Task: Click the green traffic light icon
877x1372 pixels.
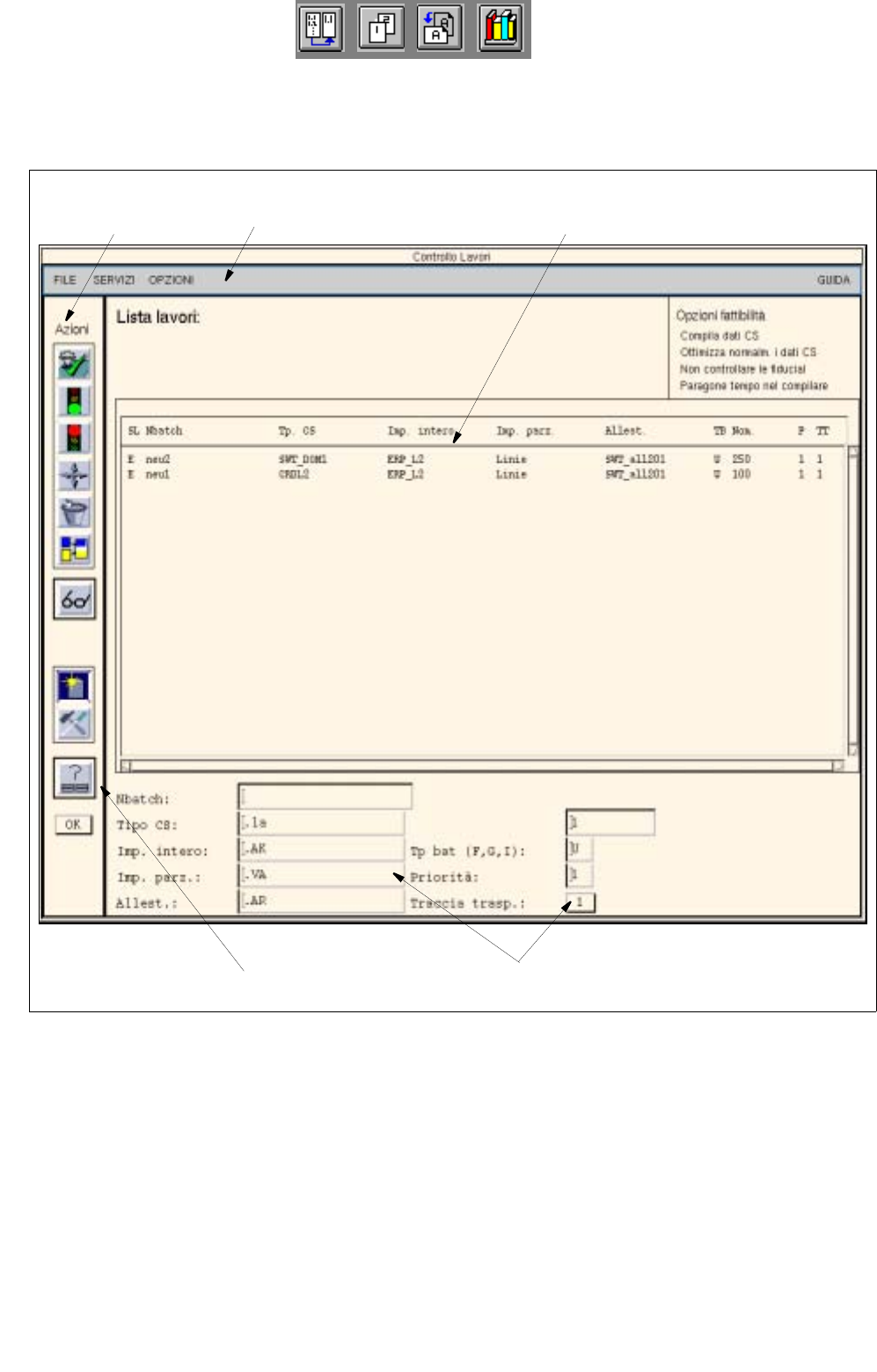Action: [x=74, y=400]
